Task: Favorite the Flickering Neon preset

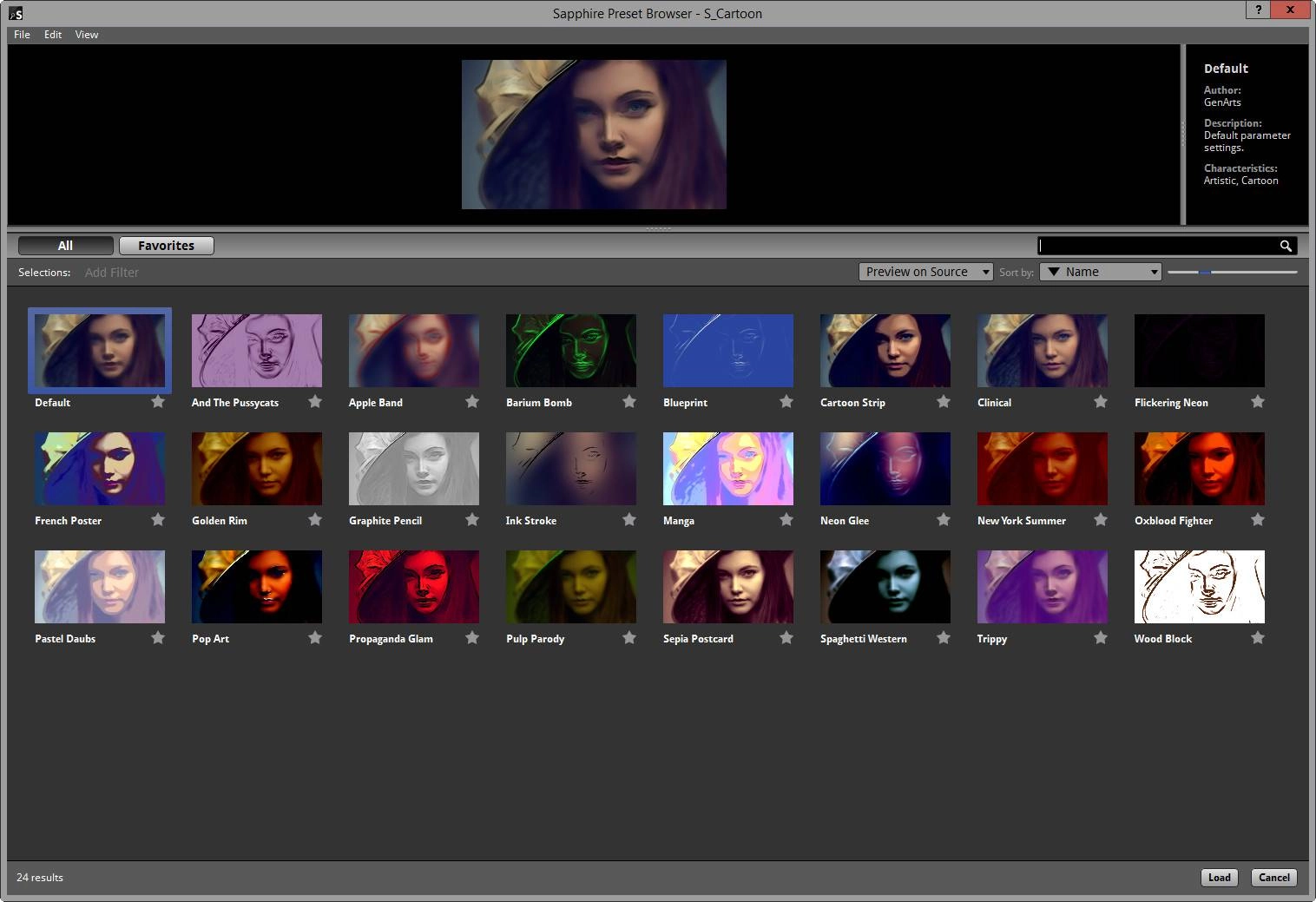Action: (x=1258, y=401)
